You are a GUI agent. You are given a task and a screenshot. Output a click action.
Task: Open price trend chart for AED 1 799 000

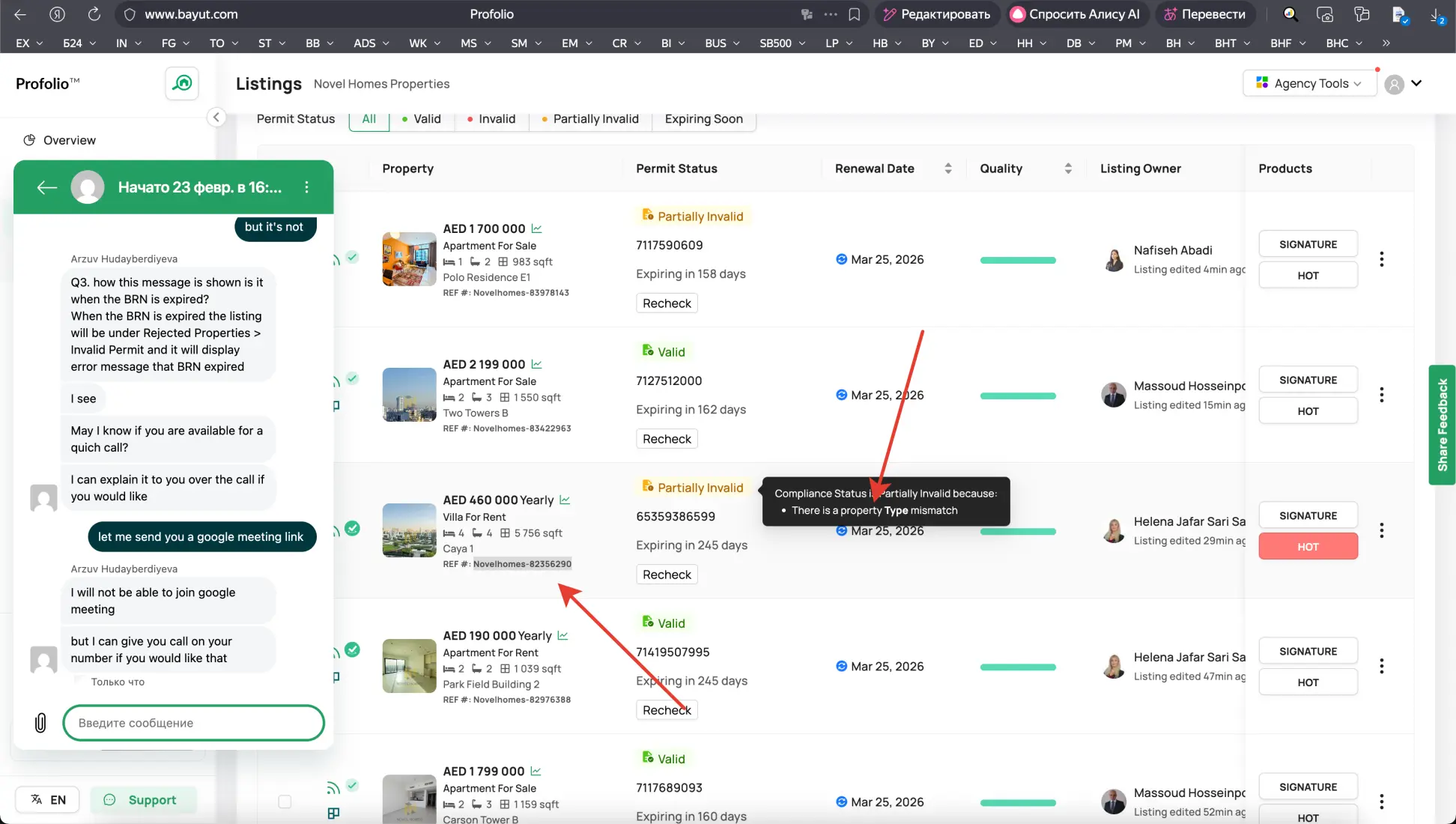(x=536, y=771)
